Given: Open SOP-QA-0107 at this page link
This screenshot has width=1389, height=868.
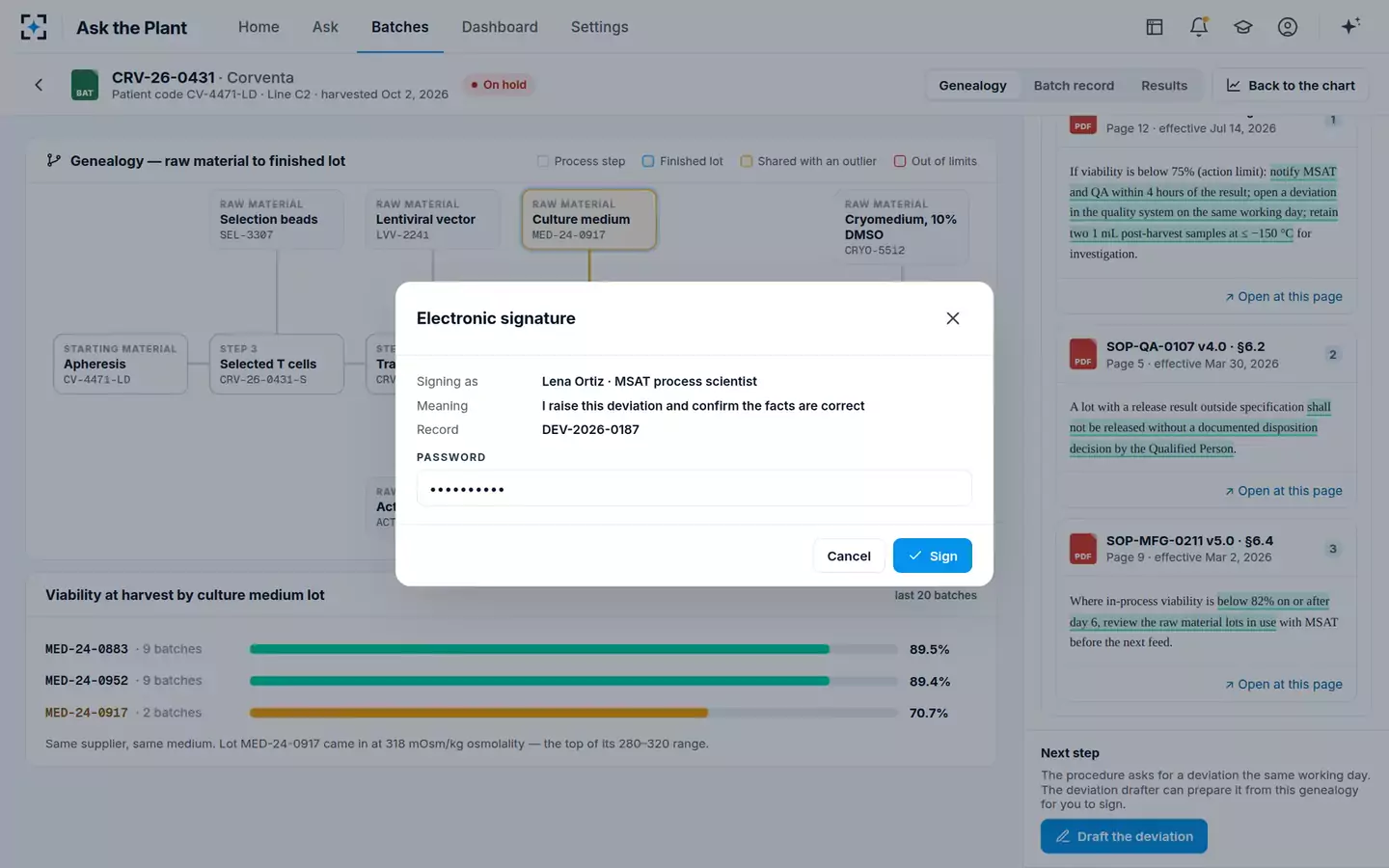Looking at the screenshot, I should (1283, 491).
